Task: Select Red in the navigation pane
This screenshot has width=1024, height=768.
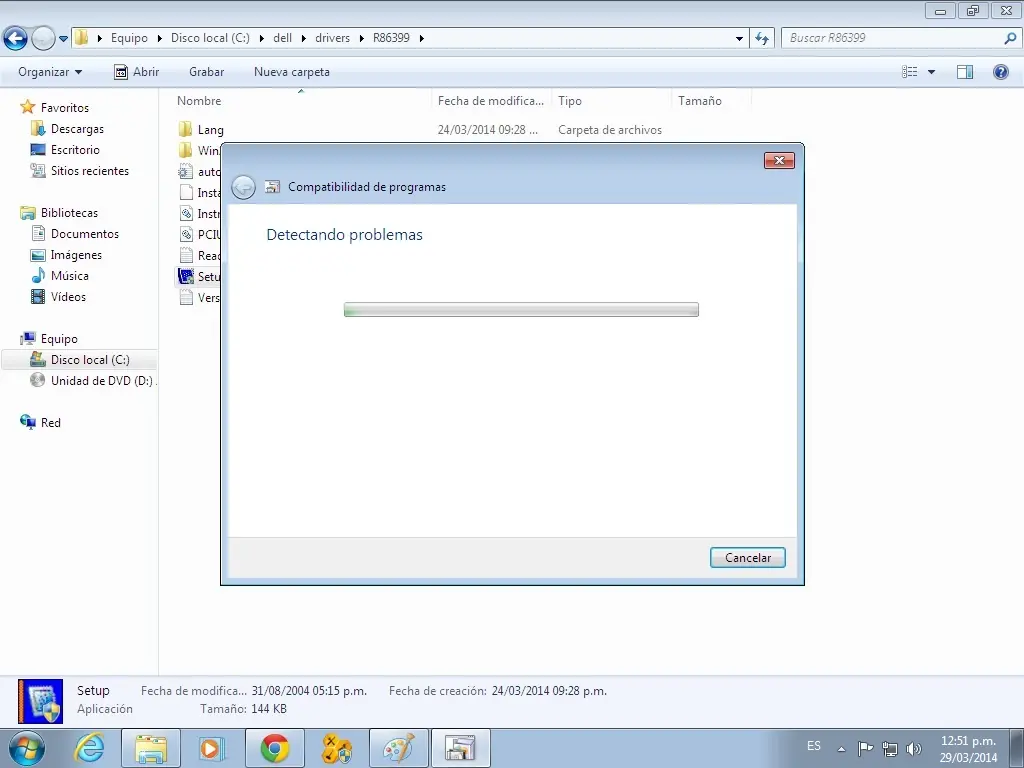Action: click(x=40, y=422)
